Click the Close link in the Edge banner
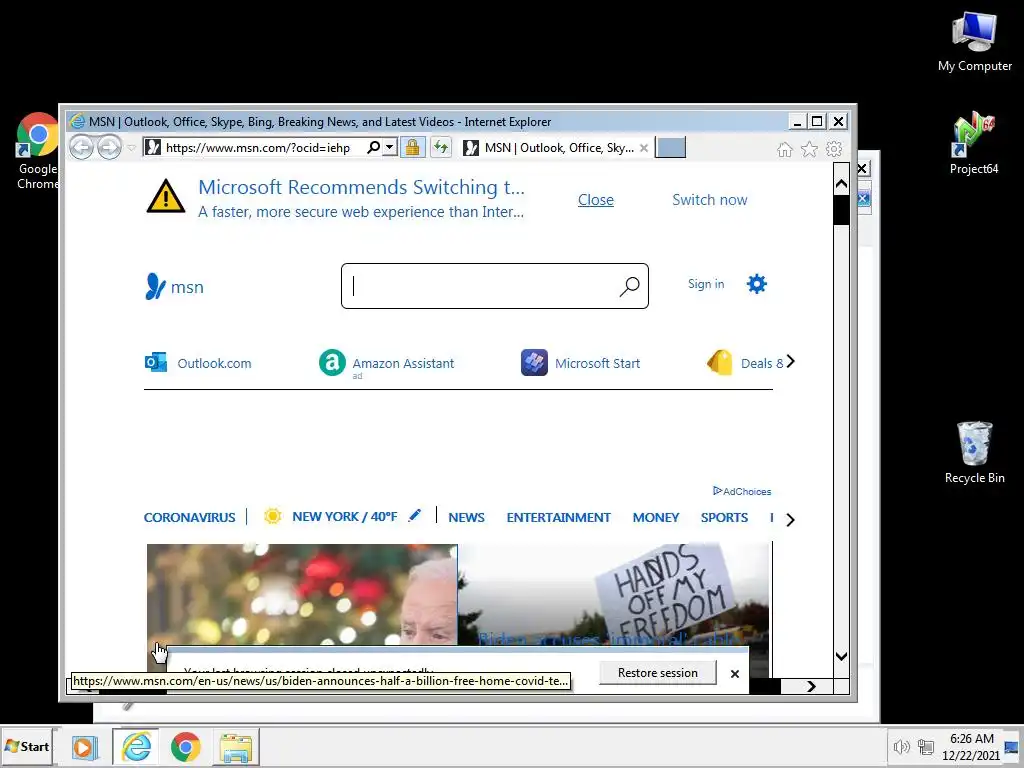 click(596, 200)
